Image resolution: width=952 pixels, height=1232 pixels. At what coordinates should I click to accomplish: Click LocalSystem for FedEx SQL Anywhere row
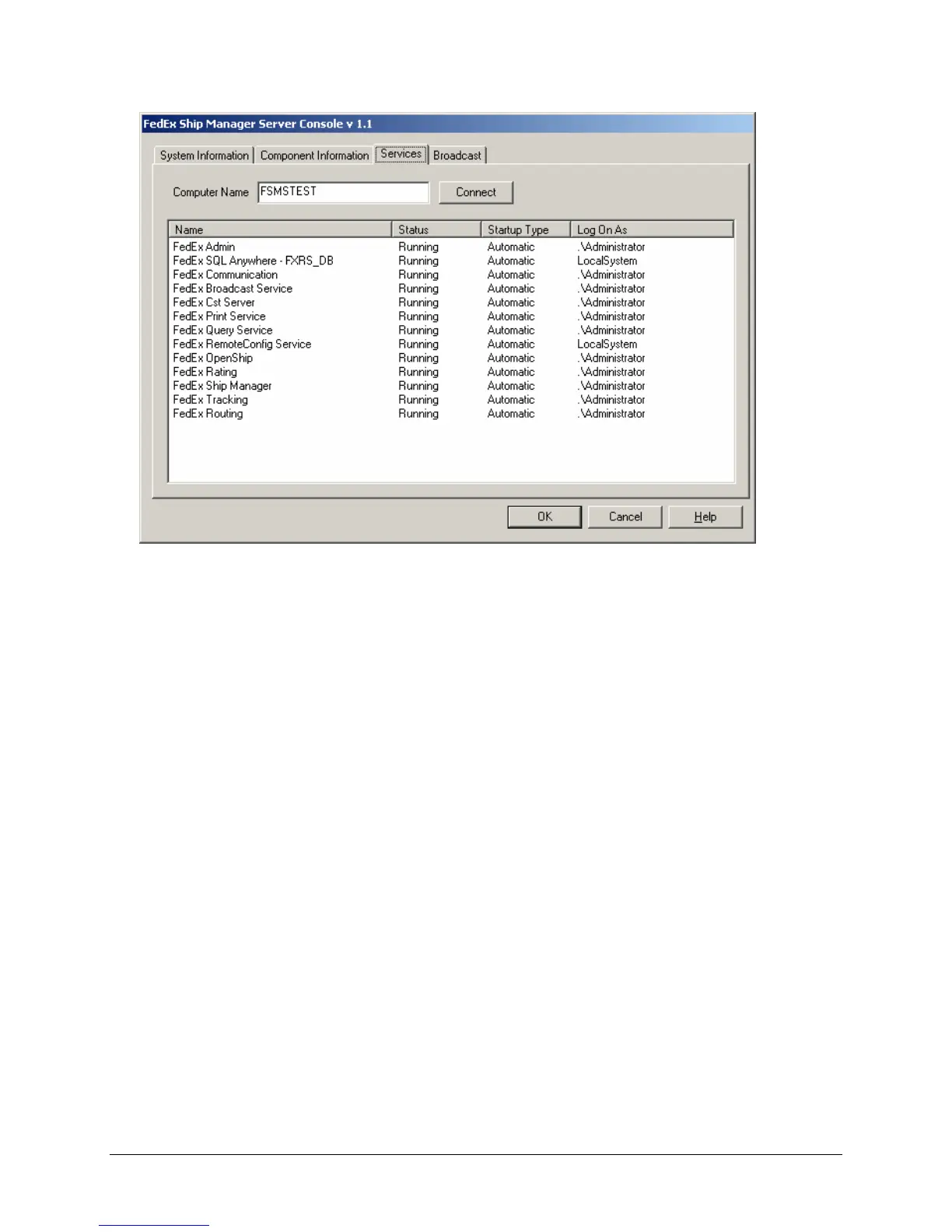coord(607,261)
